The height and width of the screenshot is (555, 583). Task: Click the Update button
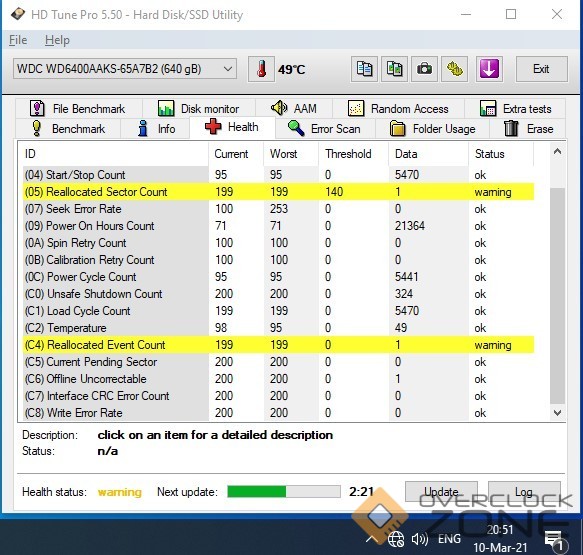click(441, 491)
